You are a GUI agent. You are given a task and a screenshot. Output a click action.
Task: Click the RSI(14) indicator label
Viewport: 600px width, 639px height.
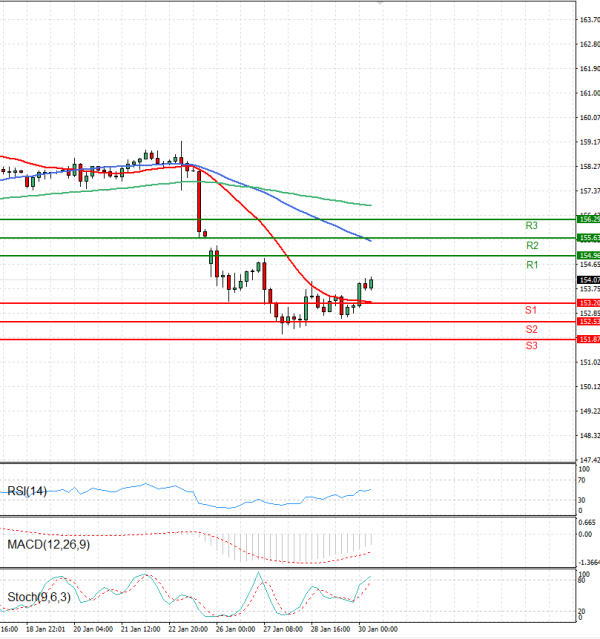(x=27, y=490)
